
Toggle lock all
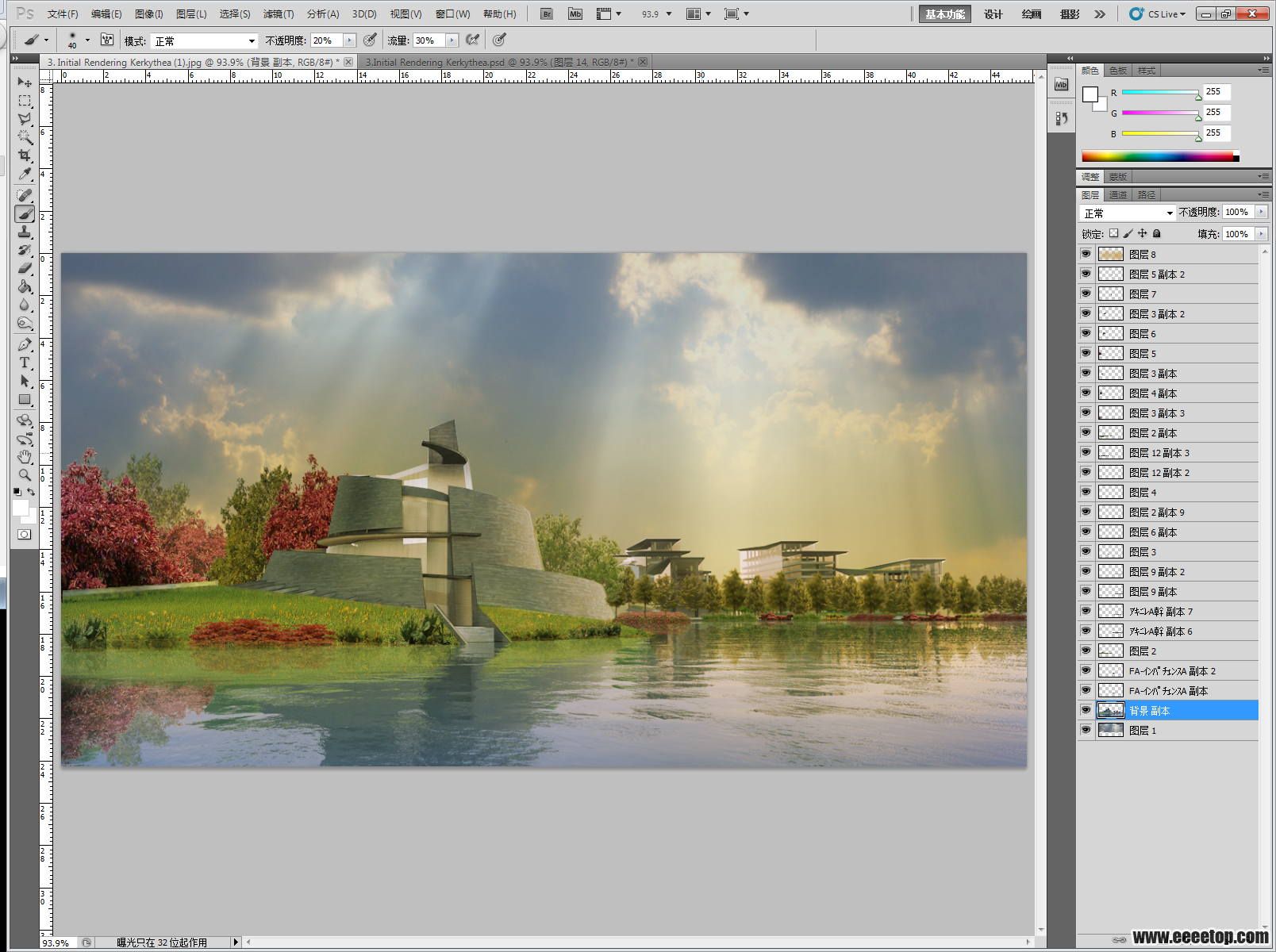coord(1157,233)
